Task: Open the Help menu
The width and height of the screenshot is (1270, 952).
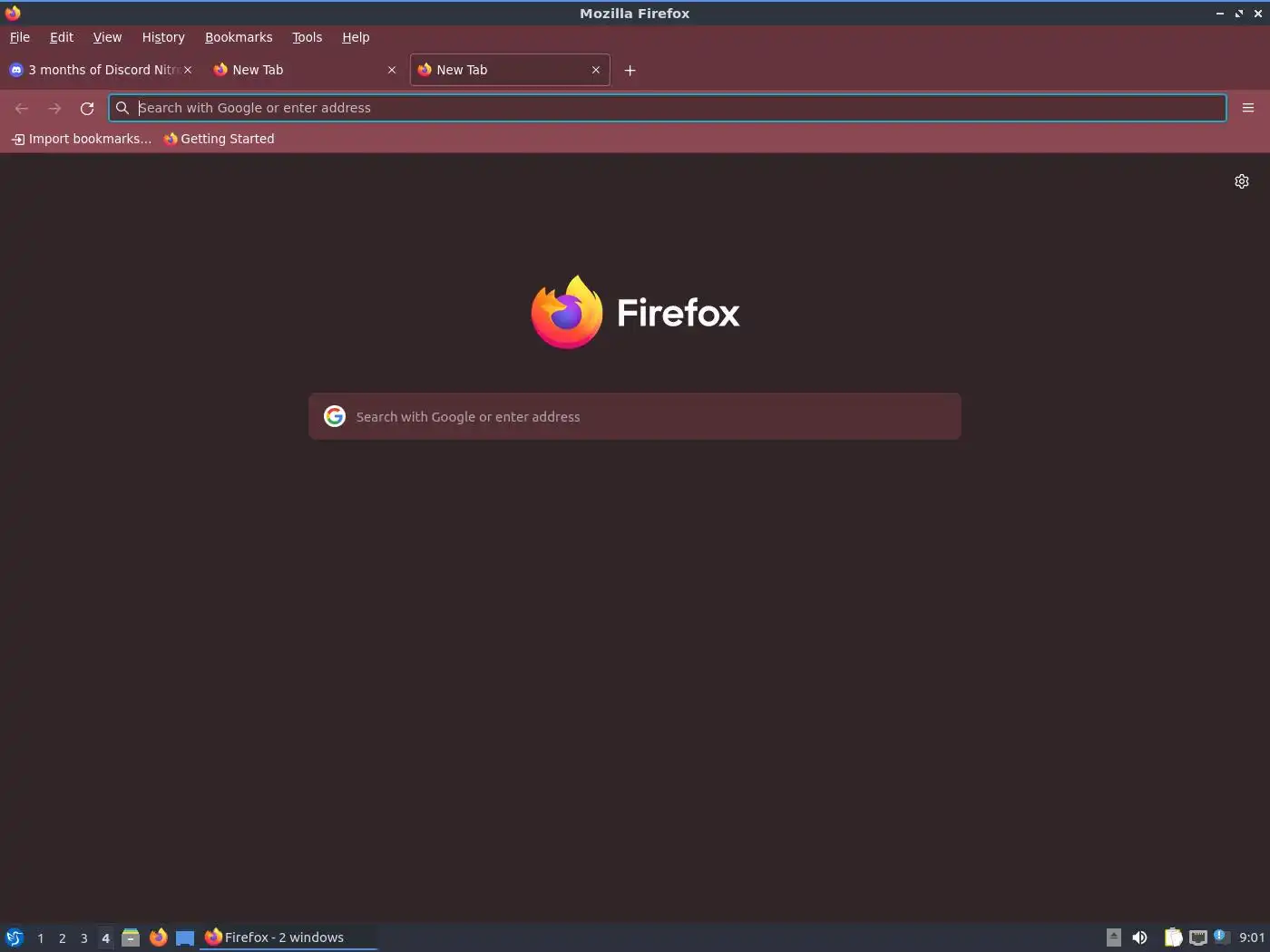Action: pos(356,37)
